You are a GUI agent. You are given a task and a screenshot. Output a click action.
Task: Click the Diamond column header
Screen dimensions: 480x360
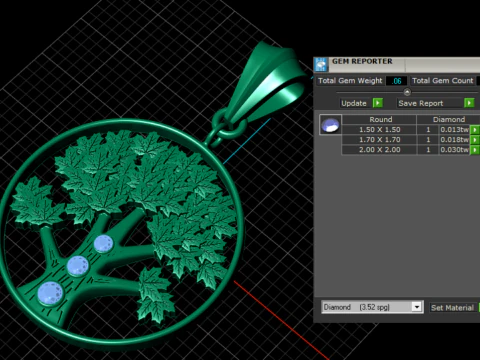coord(449,119)
